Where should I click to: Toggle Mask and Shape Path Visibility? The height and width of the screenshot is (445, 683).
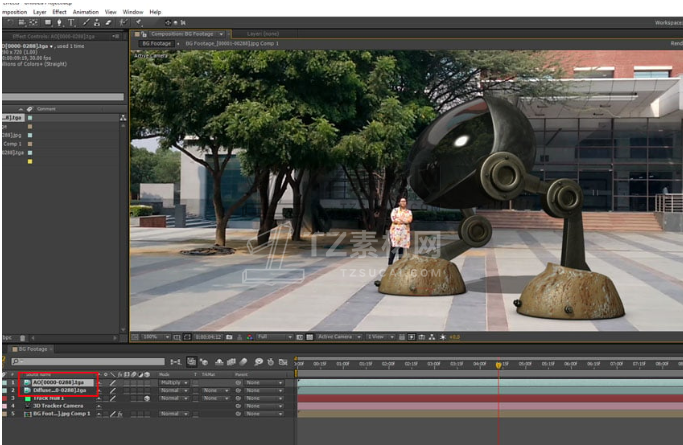tap(187, 337)
